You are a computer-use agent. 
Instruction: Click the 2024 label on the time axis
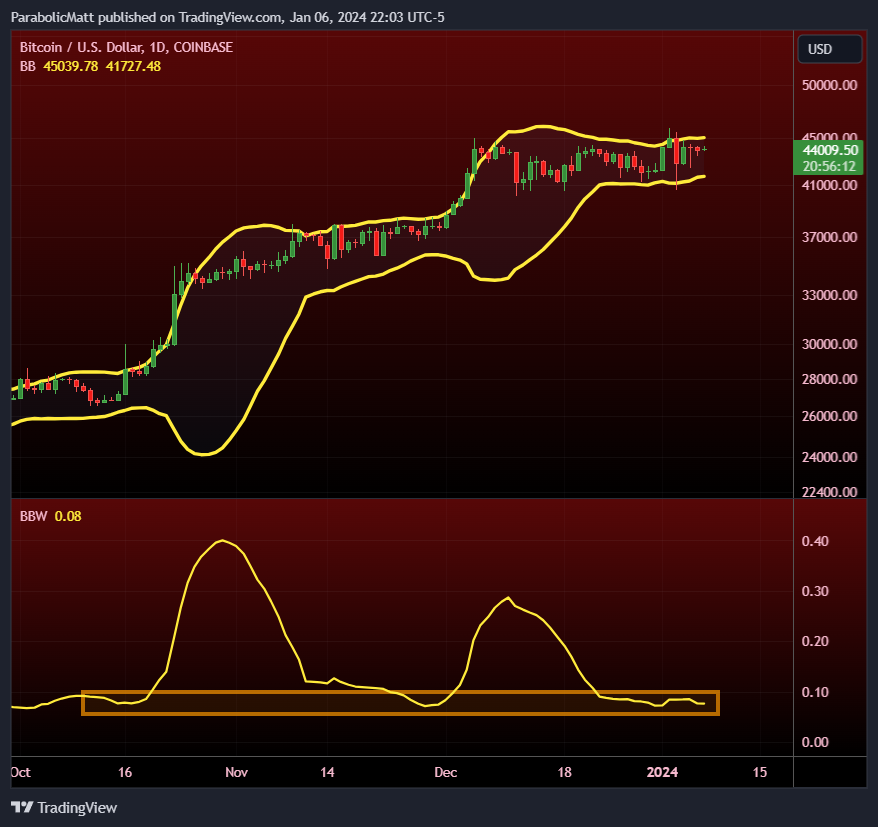(663, 772)
